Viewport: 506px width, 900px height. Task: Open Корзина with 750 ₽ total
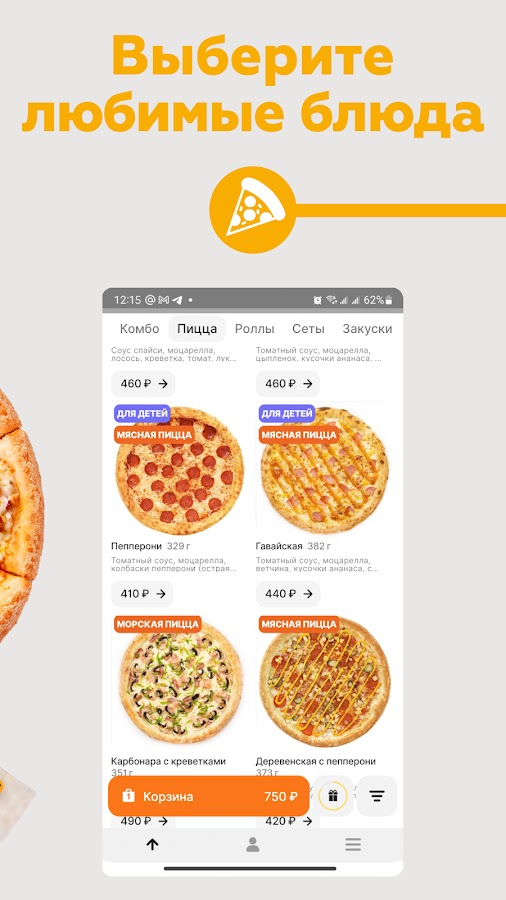(x=208, y=796)
